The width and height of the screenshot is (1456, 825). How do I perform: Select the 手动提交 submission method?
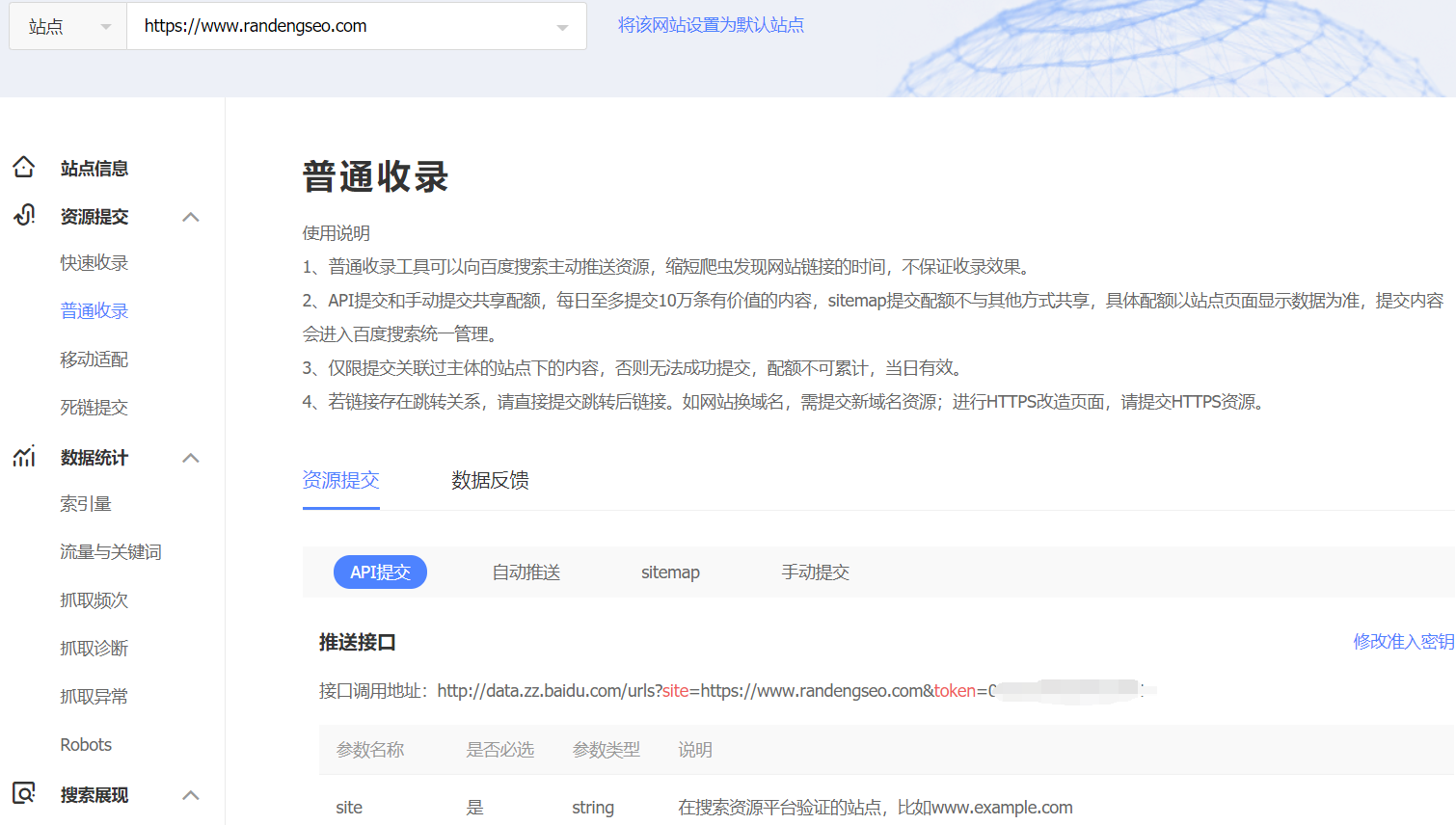(815, 572)
